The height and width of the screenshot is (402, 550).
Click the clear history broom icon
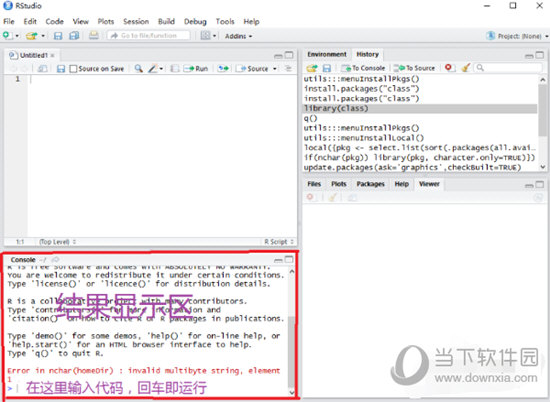click(x=466, y=68)
